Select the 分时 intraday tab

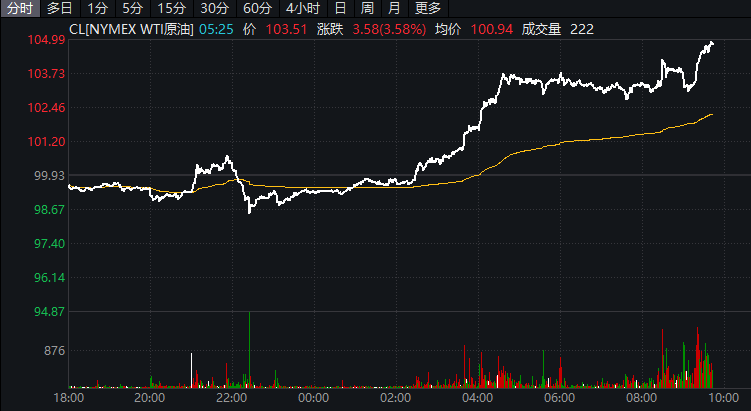19,9
